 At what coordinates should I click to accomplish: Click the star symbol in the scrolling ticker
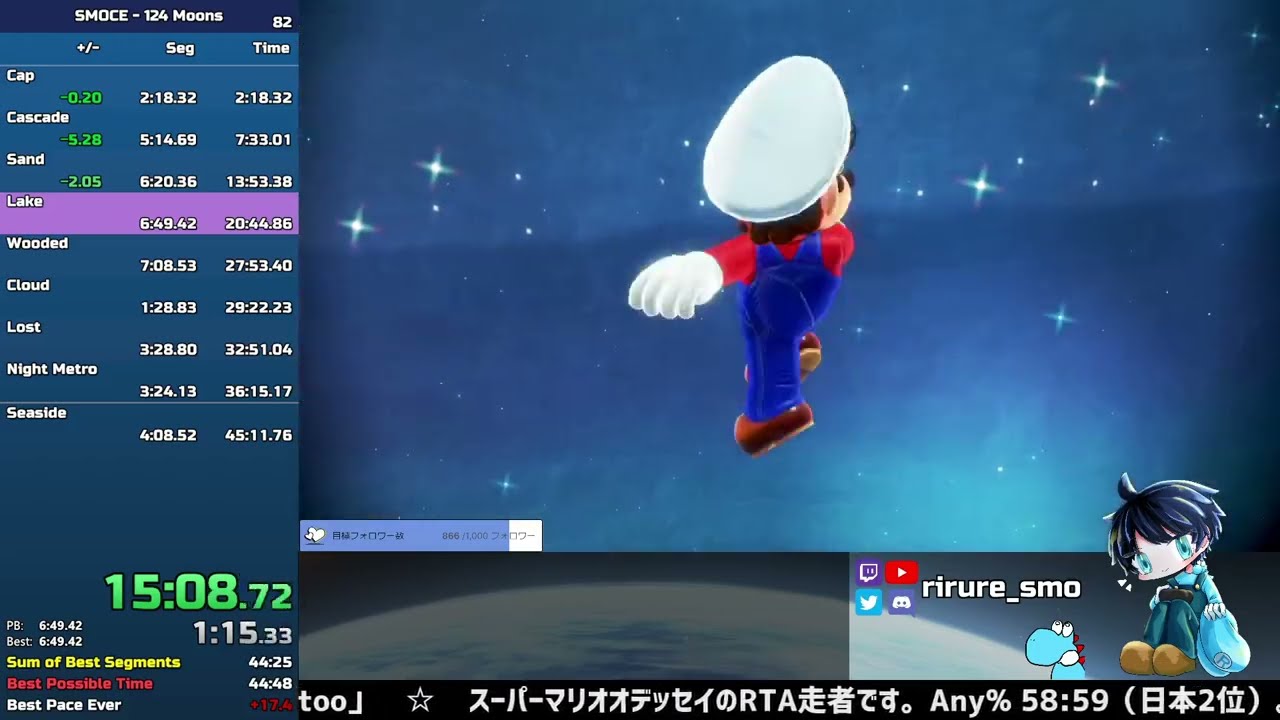(420, 701)
